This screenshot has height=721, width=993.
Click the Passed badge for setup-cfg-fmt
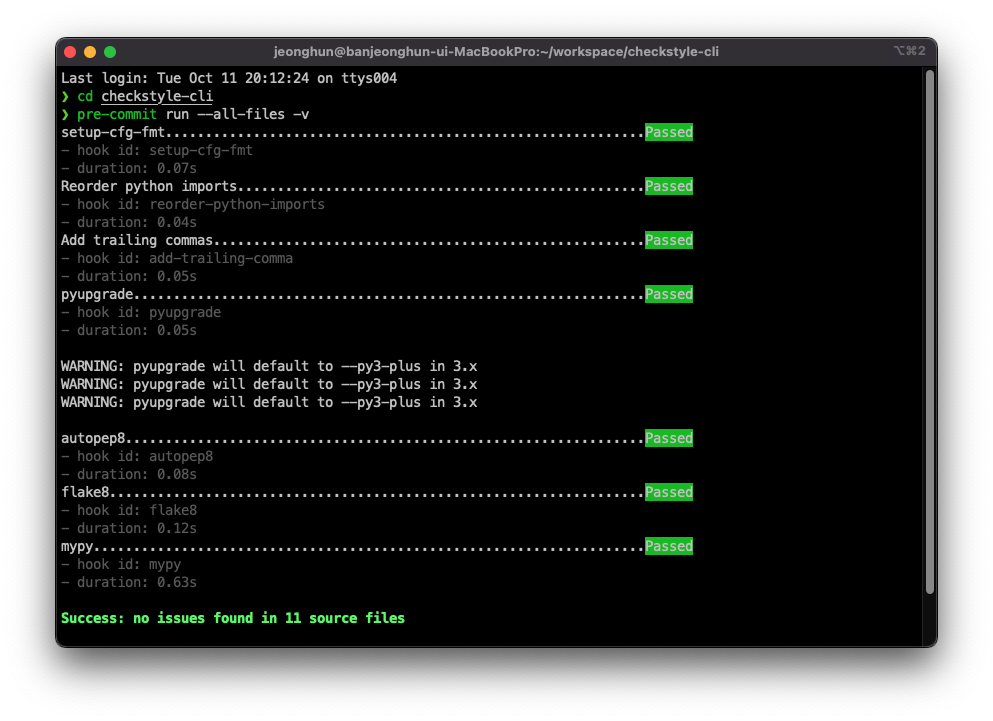[668, 132]
